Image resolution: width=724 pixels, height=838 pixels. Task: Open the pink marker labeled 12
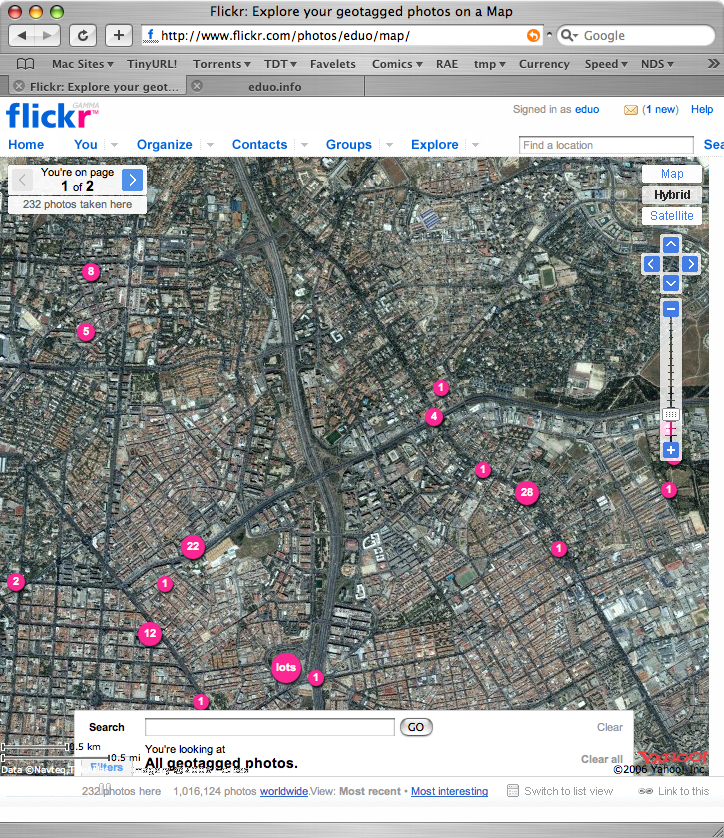[150, 634]
